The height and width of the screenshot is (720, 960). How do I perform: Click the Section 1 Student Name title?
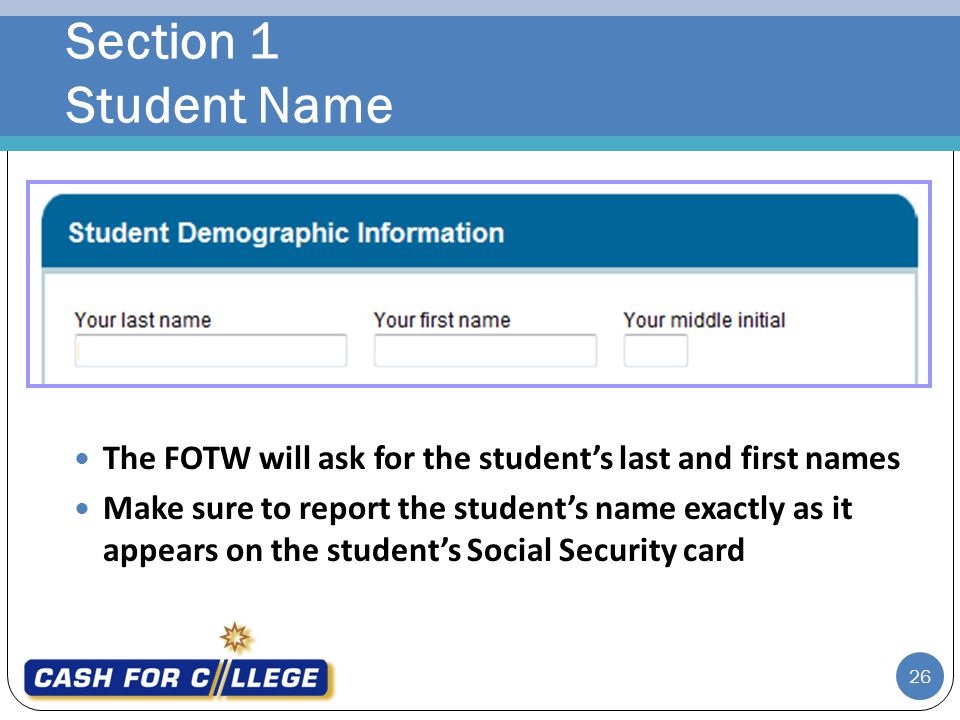pyautogui.click(x=229, y=73)
